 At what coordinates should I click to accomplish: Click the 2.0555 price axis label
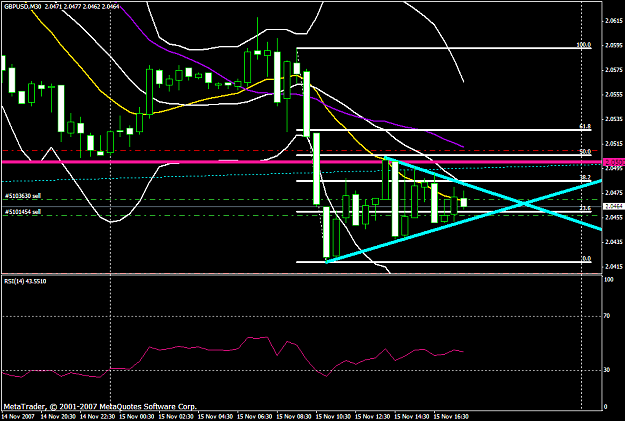click(614, 94)
